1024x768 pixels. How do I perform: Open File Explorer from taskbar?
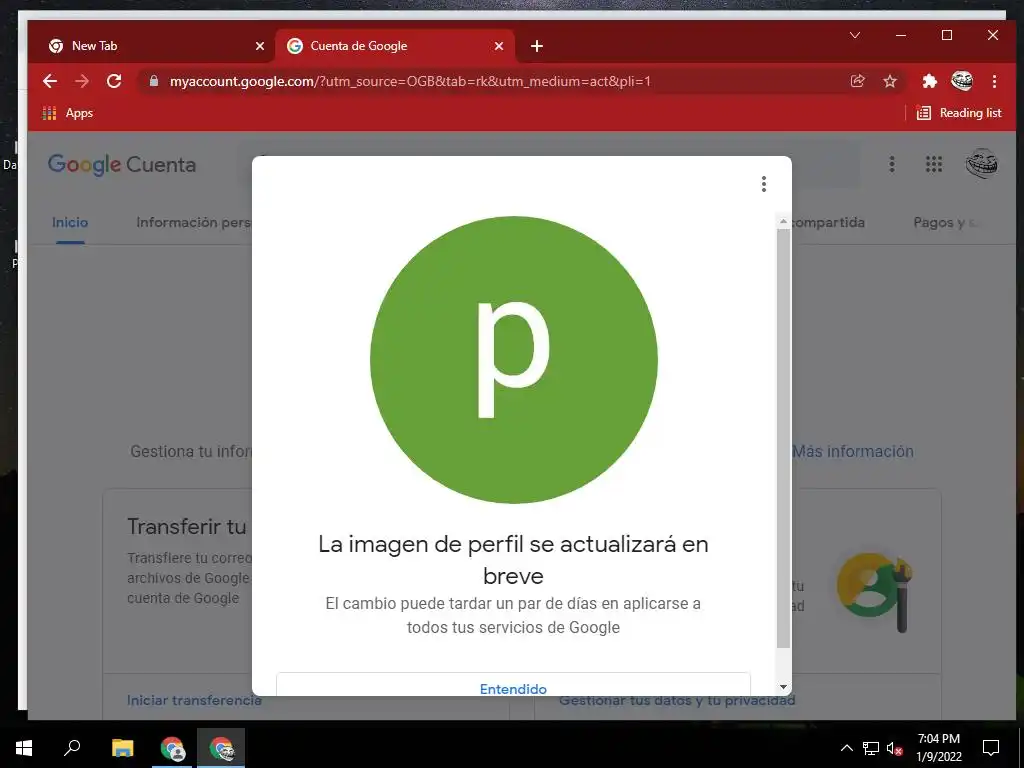(x=122, y=748)
